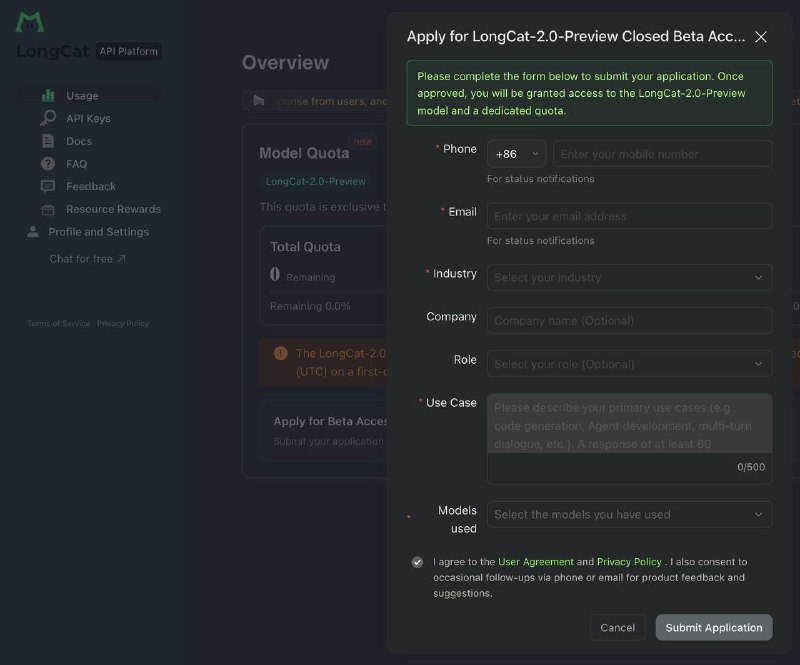Open the Privacy Policy link in the dialog
Screen dimensions: 800x665
tap(629, 561)
